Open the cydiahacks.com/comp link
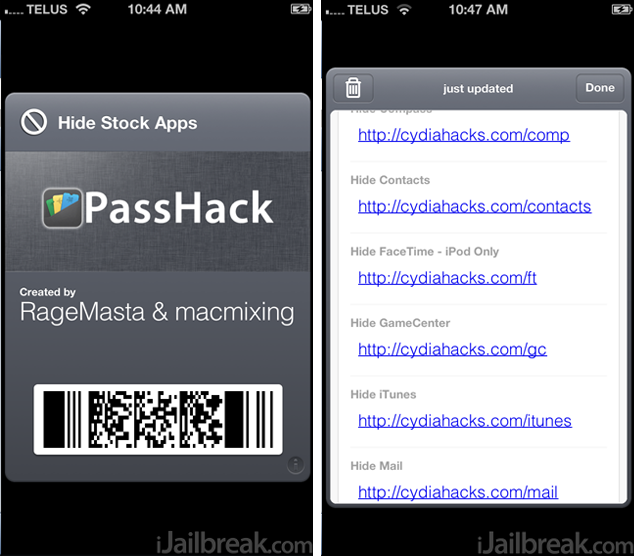 coord(464,135)
